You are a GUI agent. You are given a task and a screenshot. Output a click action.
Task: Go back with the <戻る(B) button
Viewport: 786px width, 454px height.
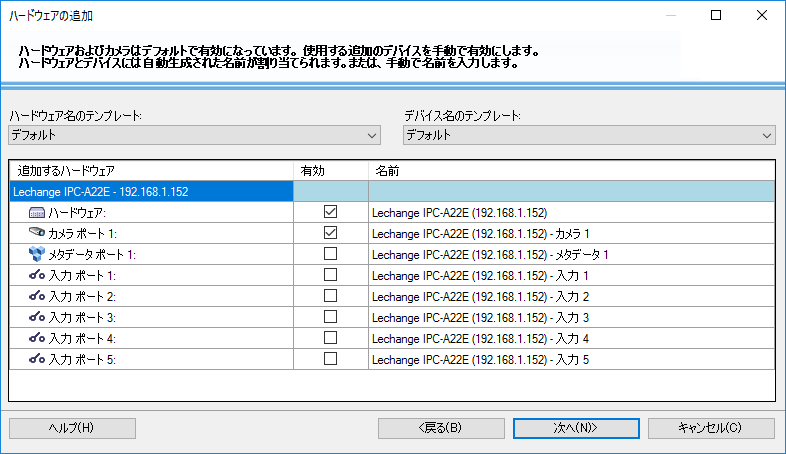[441, 428]
